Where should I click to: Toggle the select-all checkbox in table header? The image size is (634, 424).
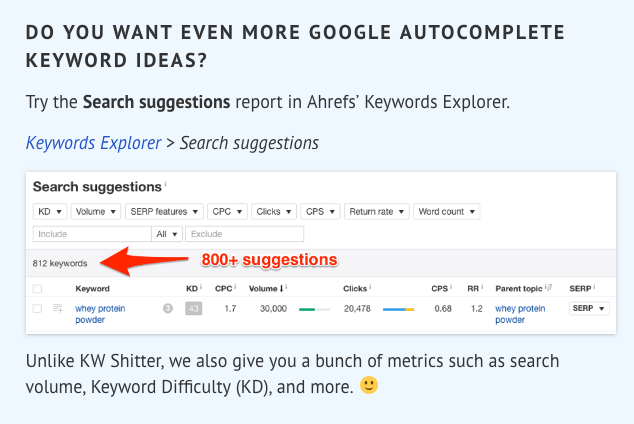click(x=37, y=289)
